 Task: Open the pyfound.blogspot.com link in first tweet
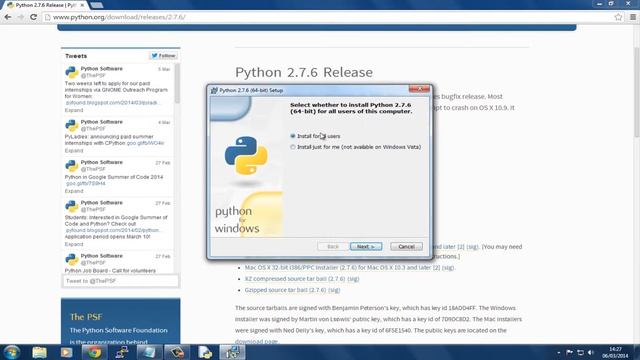[x=112, y=103]
